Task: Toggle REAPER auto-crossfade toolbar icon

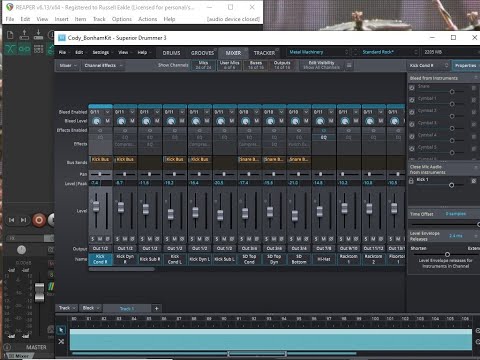Action: click(10, 49)
